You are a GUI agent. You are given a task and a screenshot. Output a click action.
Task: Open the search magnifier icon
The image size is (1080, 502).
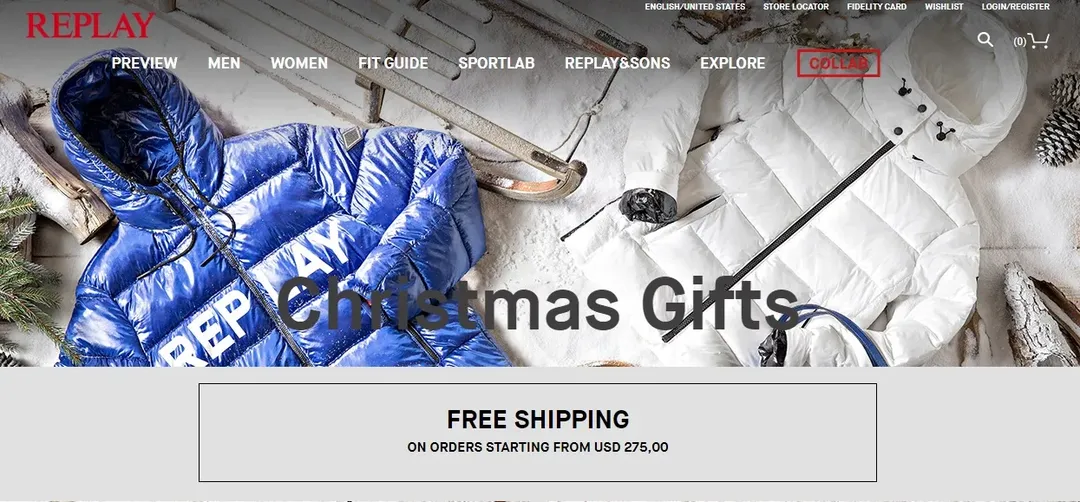coord(986,40)
